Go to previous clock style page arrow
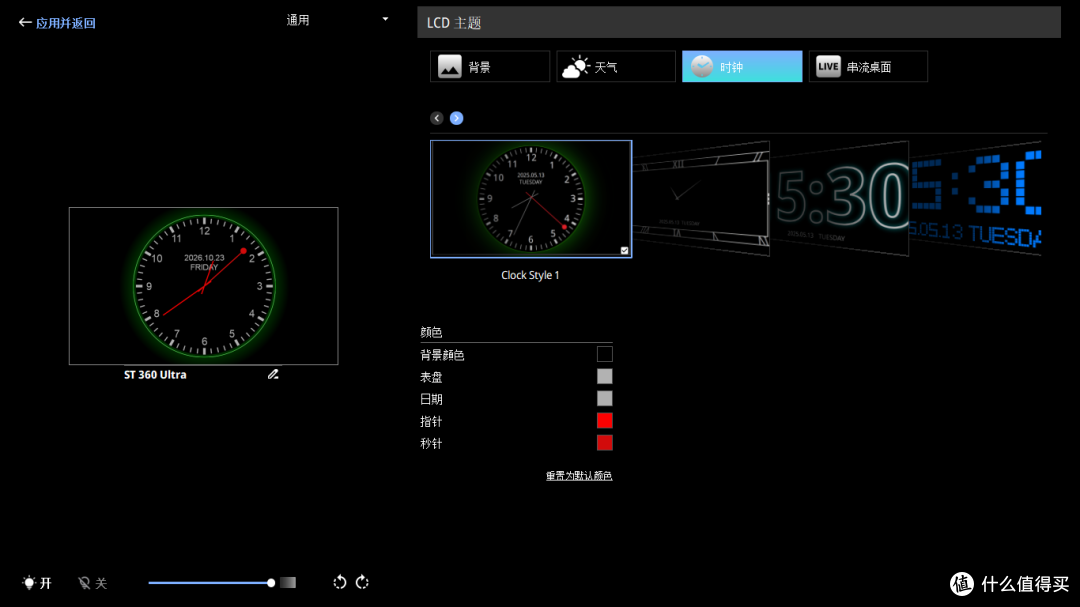This screenshot has height=607, width=1080. point(437,119)
